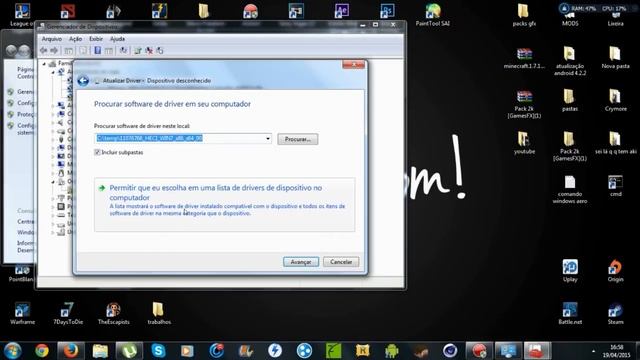The height and width of the screenshot is (360, 640).
Task: Click the Cancelar button
Action: coord(341,262)
